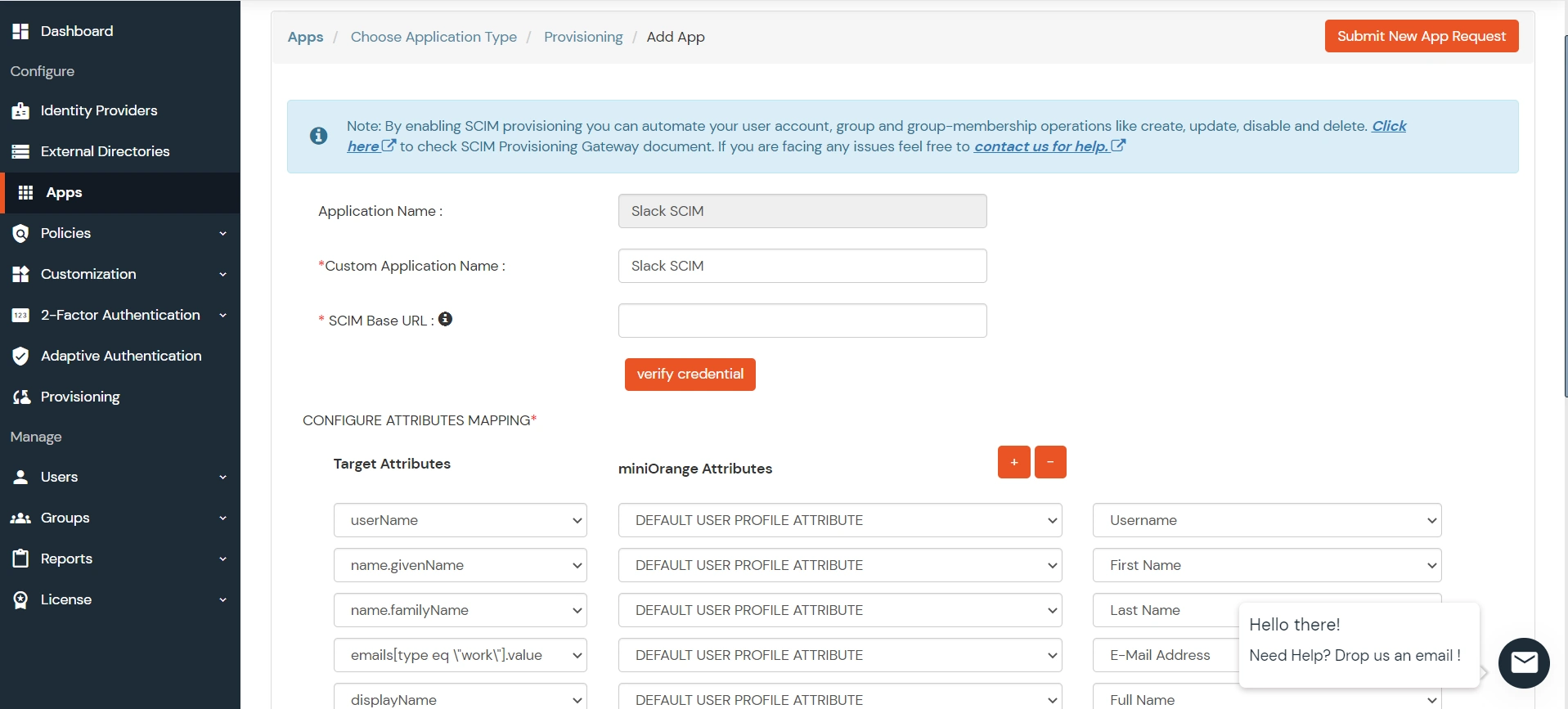Remove an attribute mapping row with minus button

[1050, 462]
